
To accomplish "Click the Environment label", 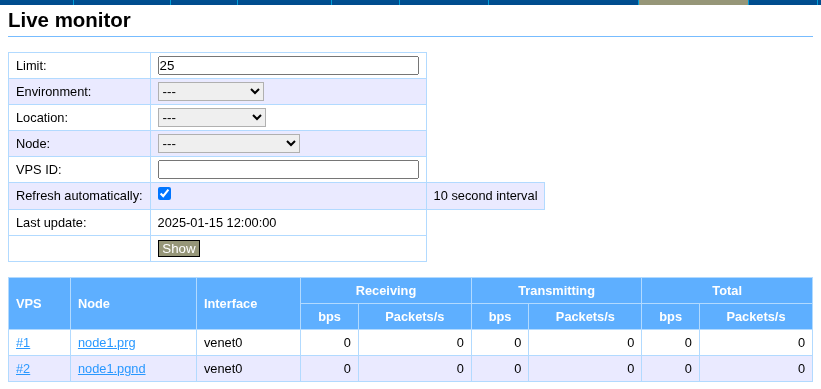I will (53, 92).
